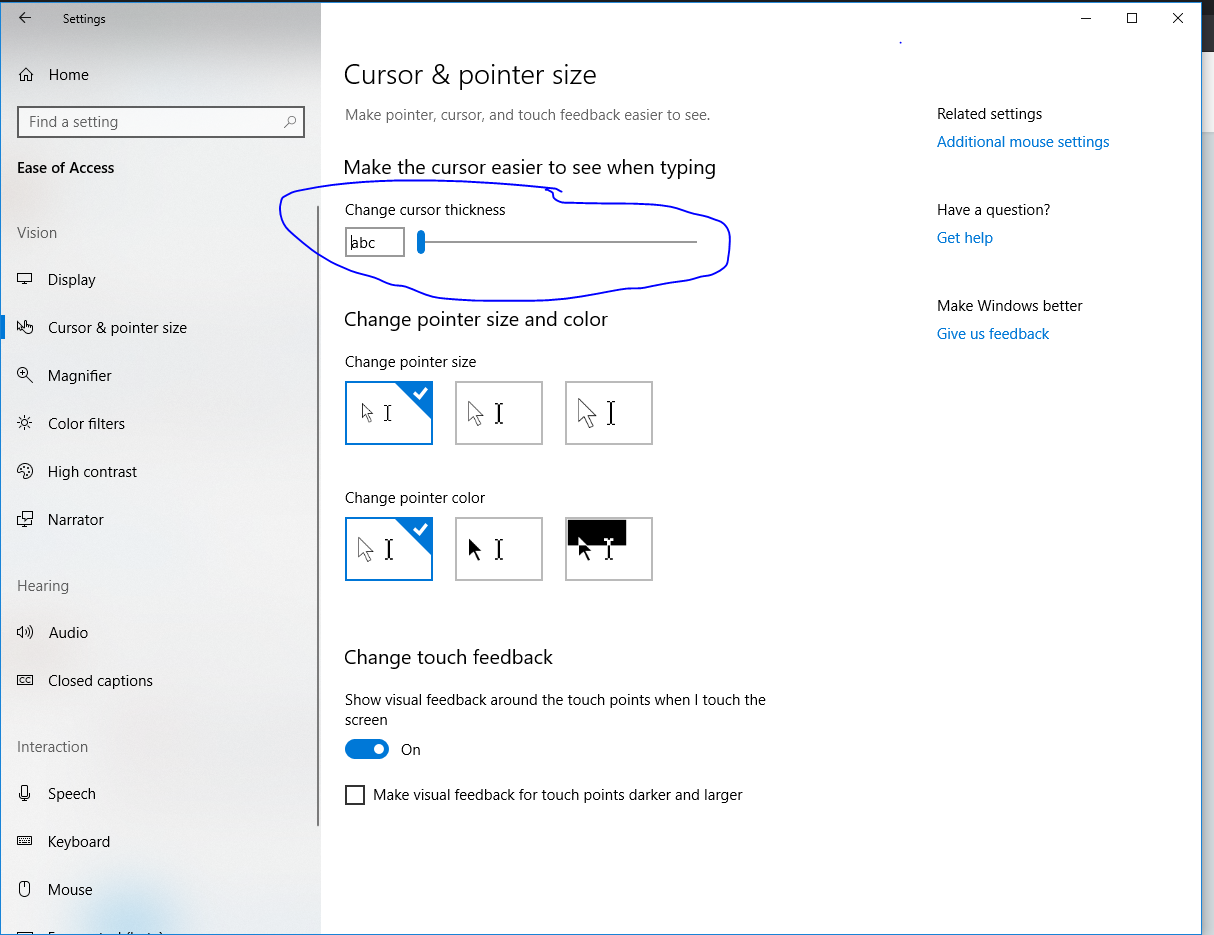Minimize the Settings window

(x=1086, y=18)
